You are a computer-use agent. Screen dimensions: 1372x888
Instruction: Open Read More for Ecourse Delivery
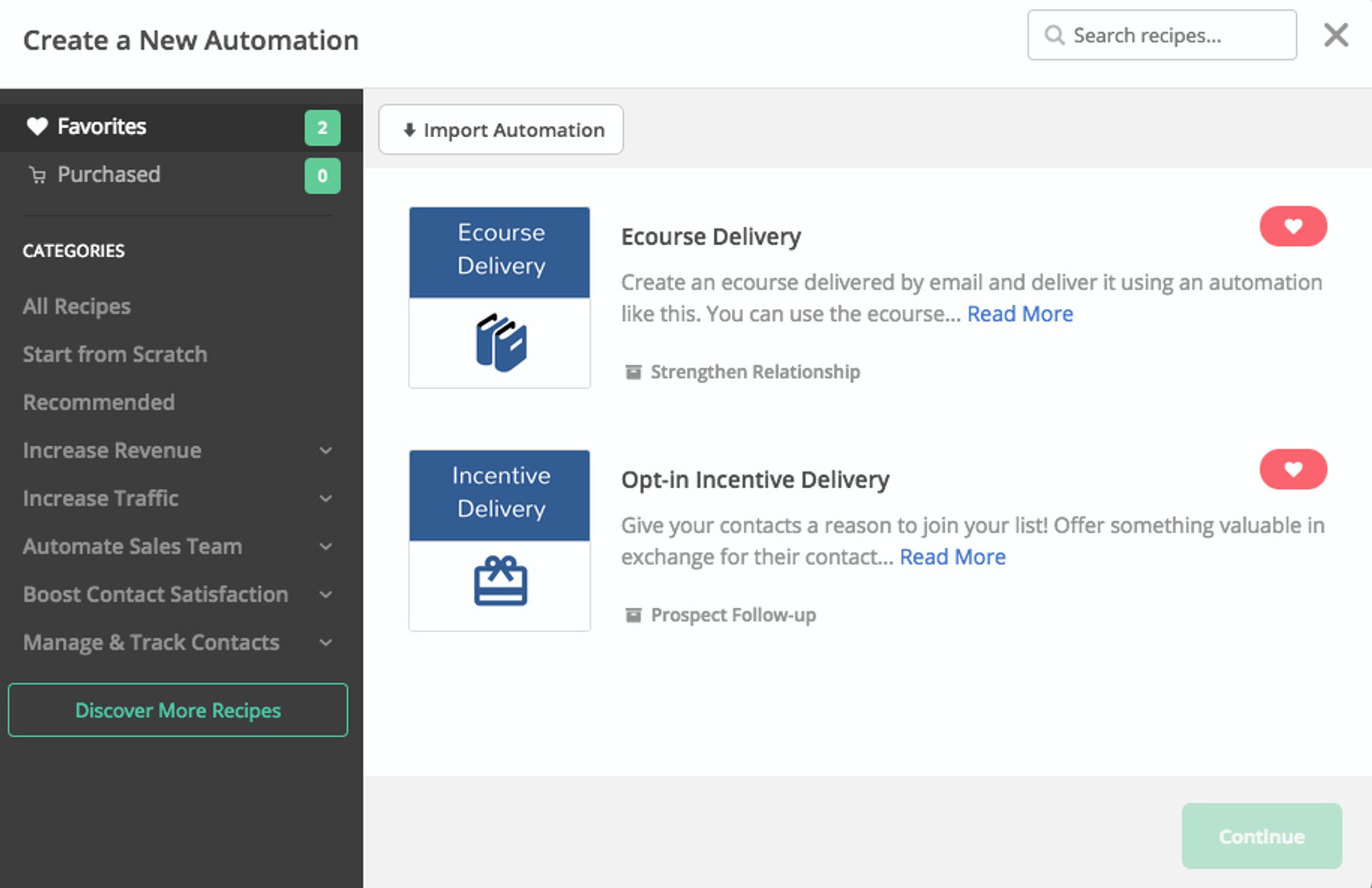[x=1020, y=313]
